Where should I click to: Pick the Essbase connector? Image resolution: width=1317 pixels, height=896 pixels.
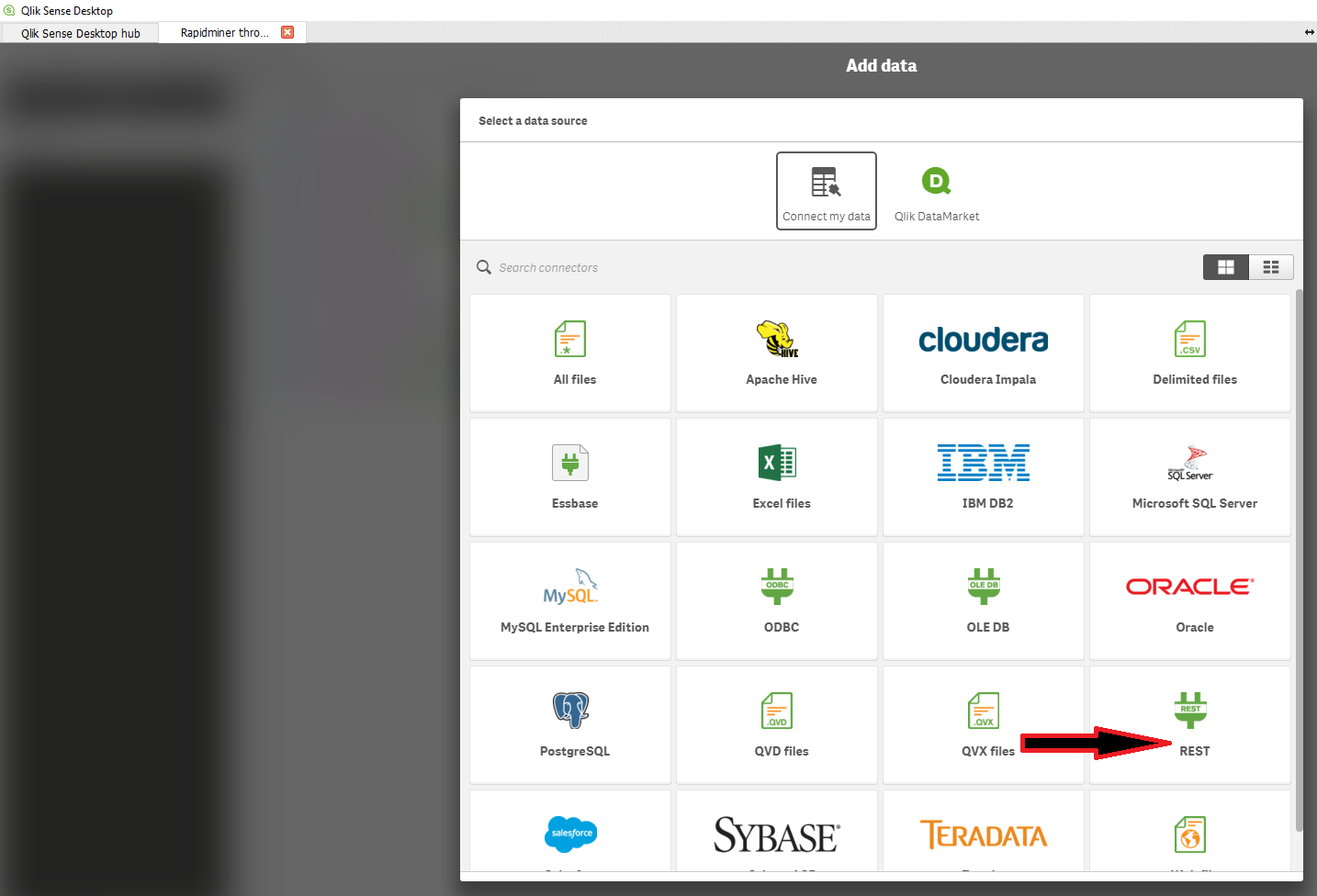coord(570,476)
